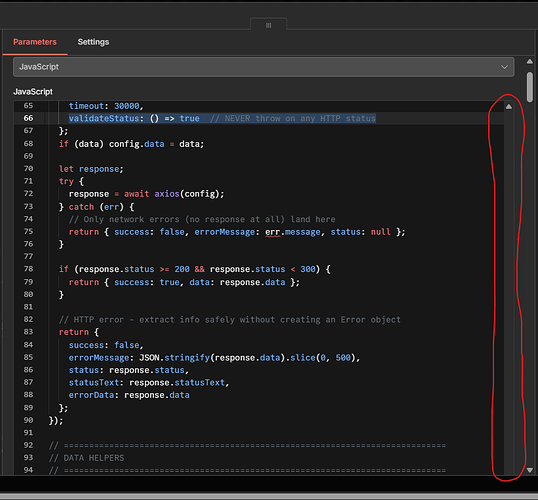Click the JavaScript field label

tap(33, 92)
